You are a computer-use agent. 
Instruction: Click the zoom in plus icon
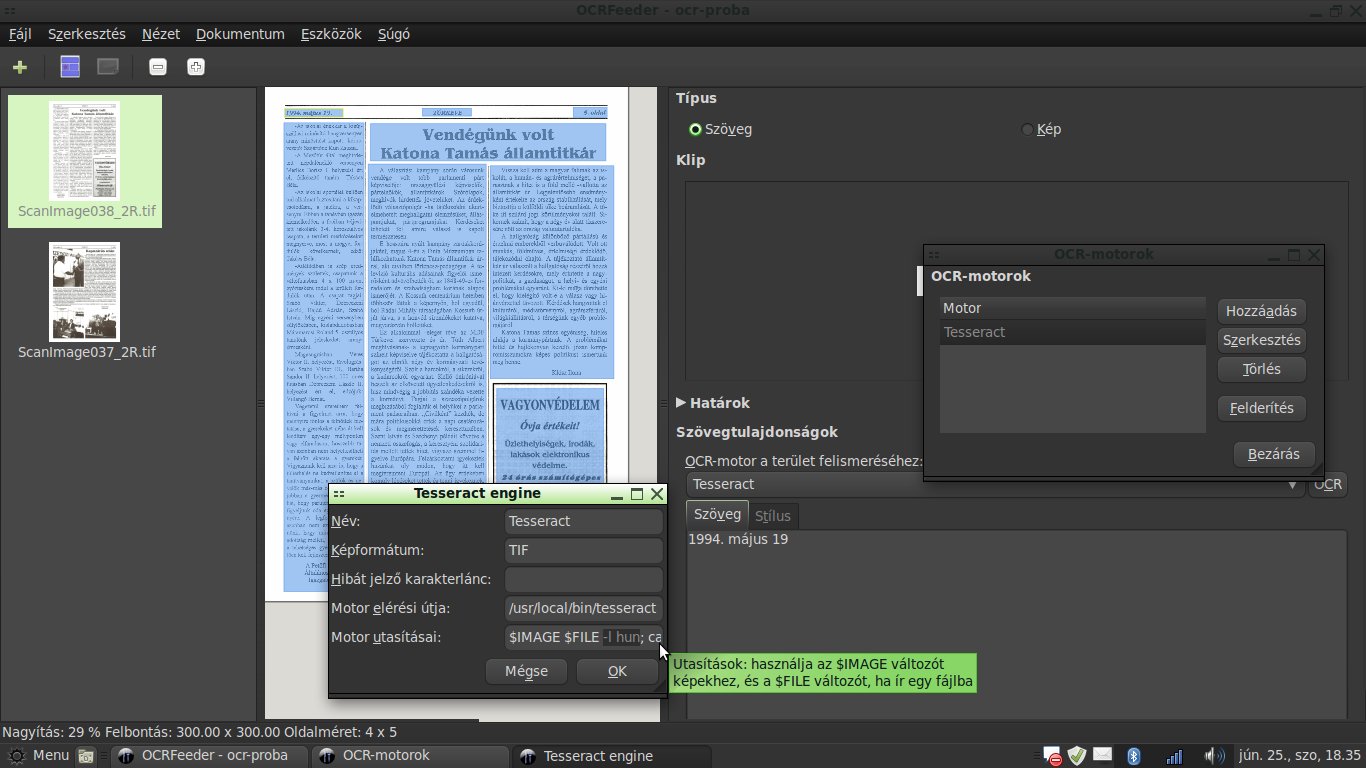pos(196,67)
